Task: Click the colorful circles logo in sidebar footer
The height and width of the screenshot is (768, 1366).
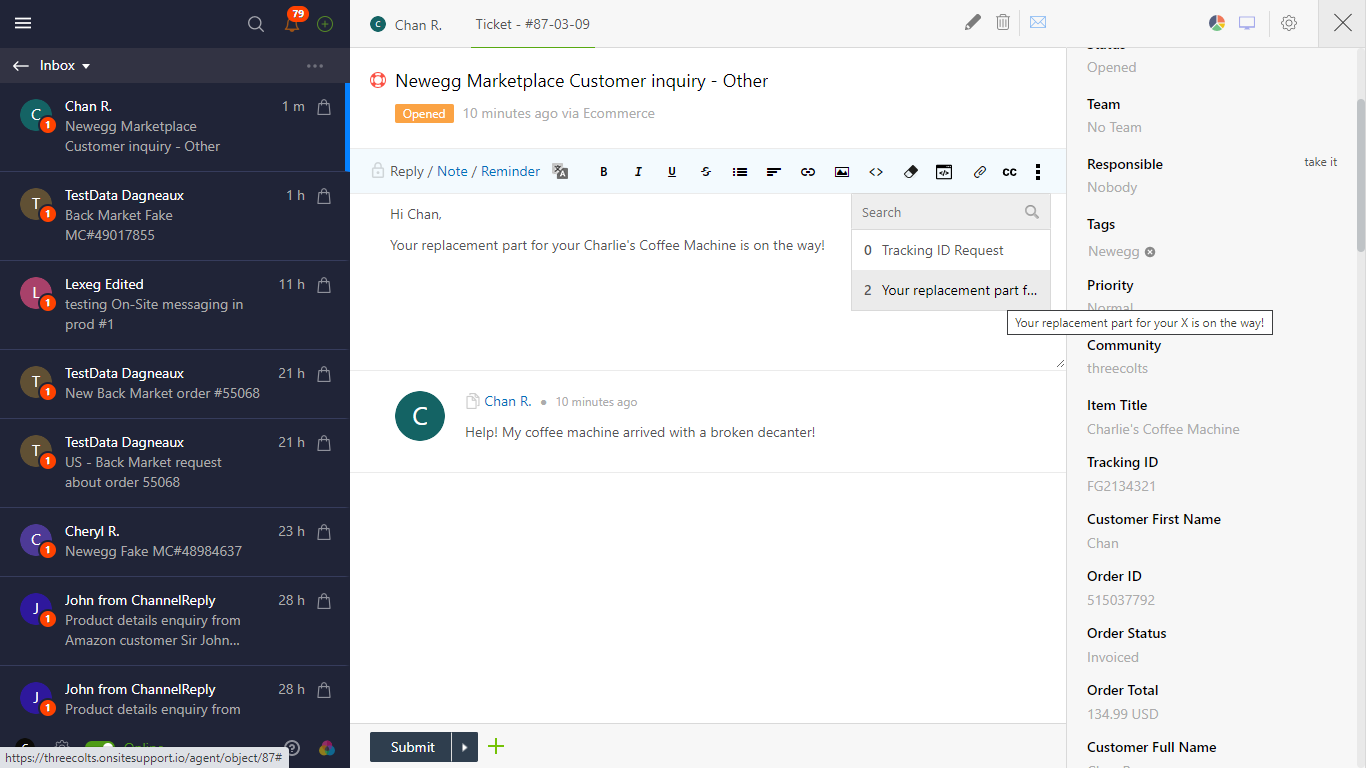Action: [x=326, y=747]
